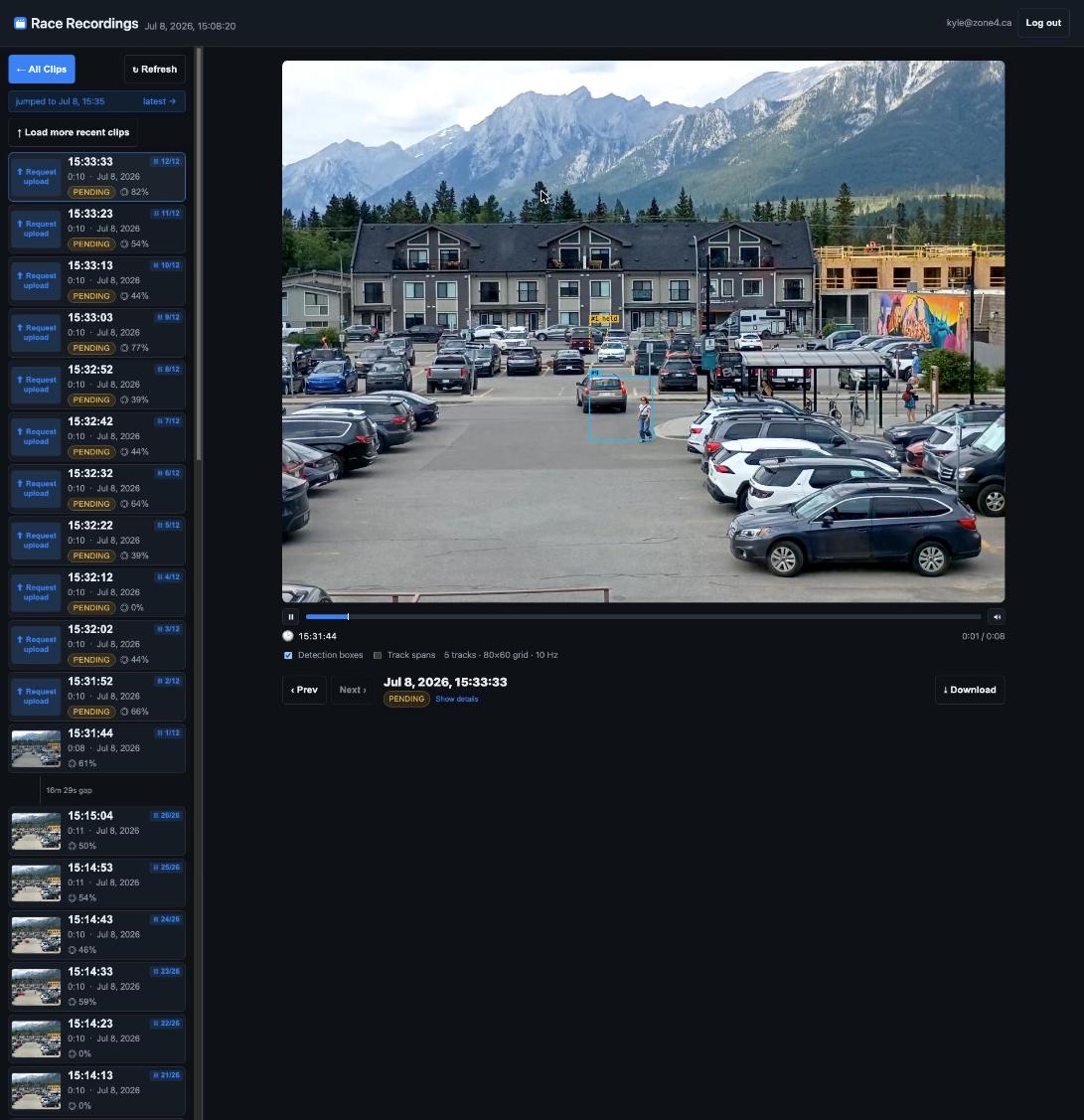The image size is (1084, 1120).
Task: Request upload for the 15:33:33 clip
Action: [37, 177]
